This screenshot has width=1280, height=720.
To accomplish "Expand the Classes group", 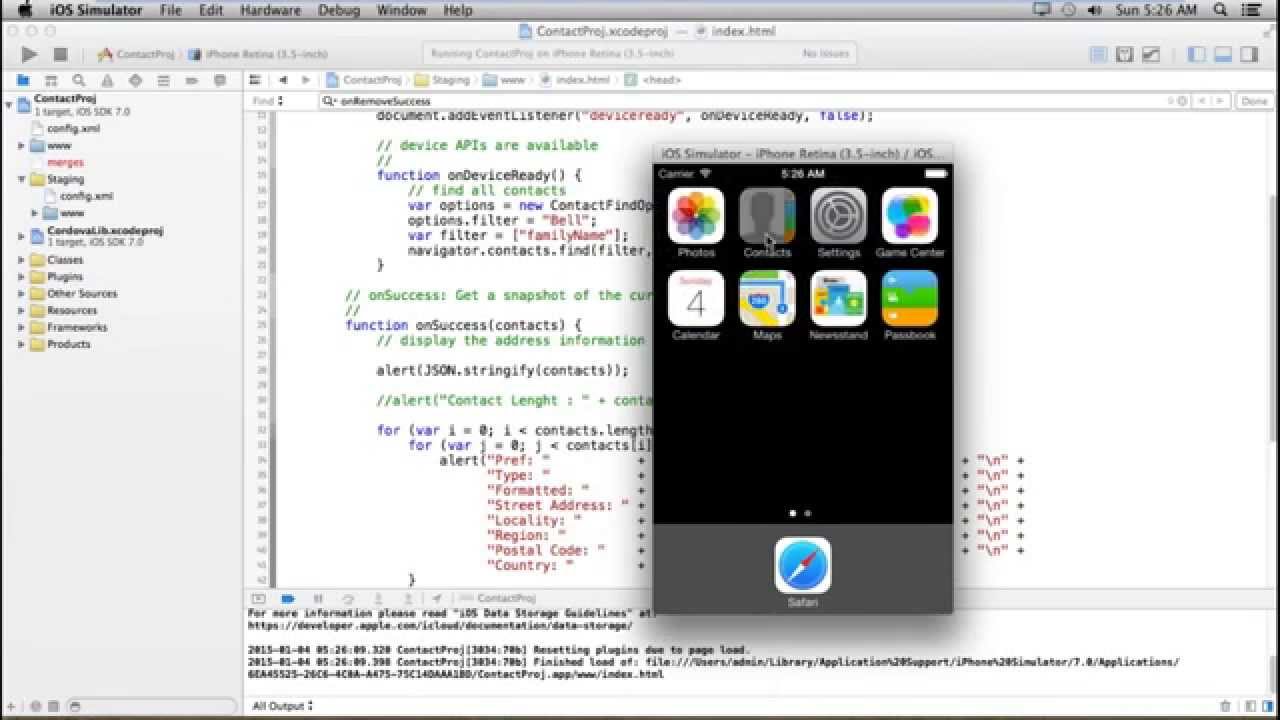I will 21,260.
